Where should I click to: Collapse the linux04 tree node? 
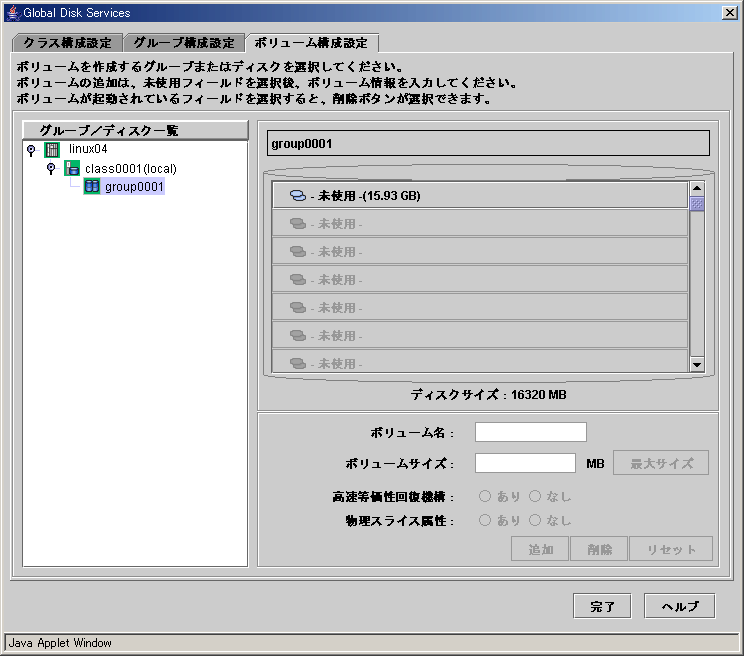point(31,150)
